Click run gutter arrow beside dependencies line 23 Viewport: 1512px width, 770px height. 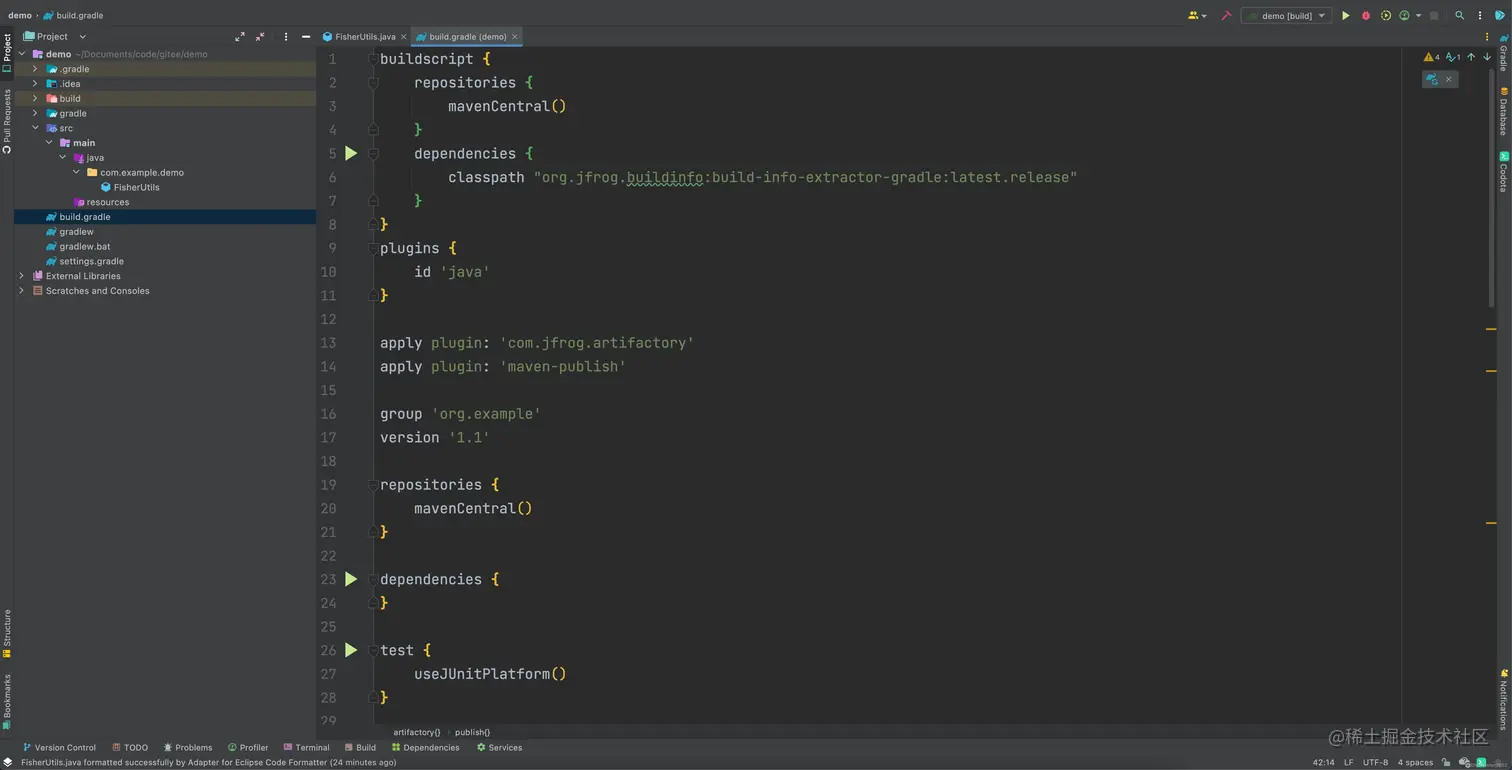coord(351,579)
